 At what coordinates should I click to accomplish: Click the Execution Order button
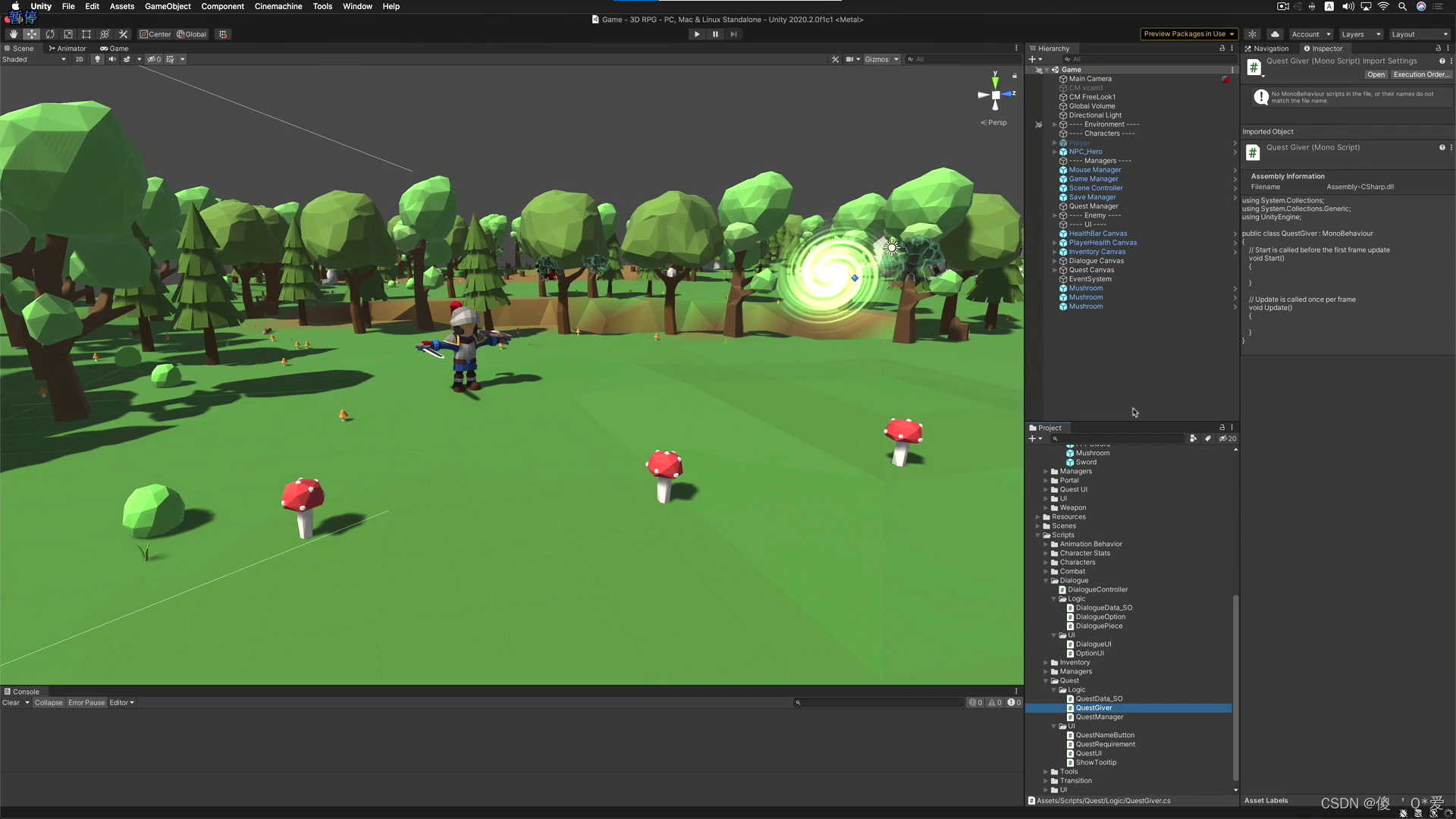[x=1421, y=74]
